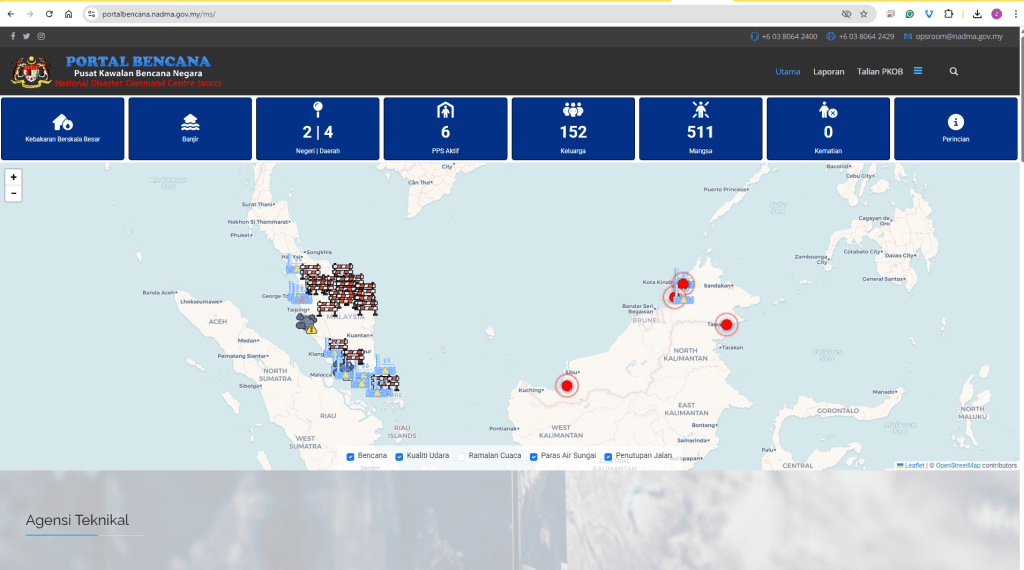
Task: Select the Banjir flood tile
Action: (x=190, y=129)
